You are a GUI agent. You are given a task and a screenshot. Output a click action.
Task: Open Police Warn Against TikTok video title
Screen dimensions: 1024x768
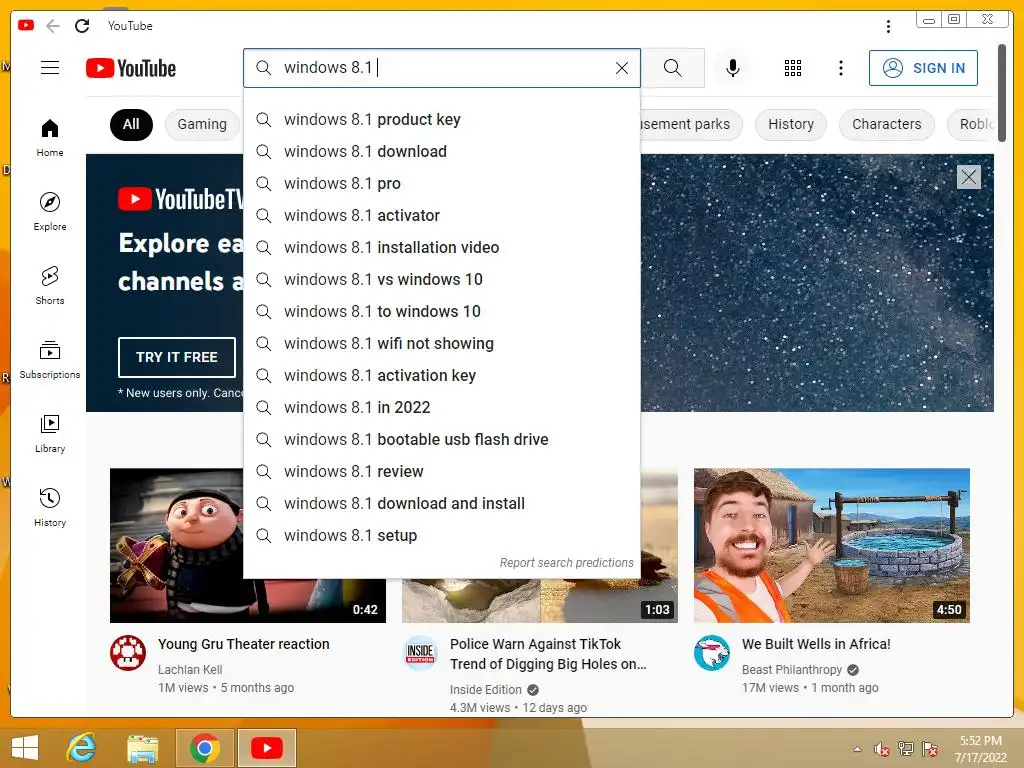click(548, 654)
